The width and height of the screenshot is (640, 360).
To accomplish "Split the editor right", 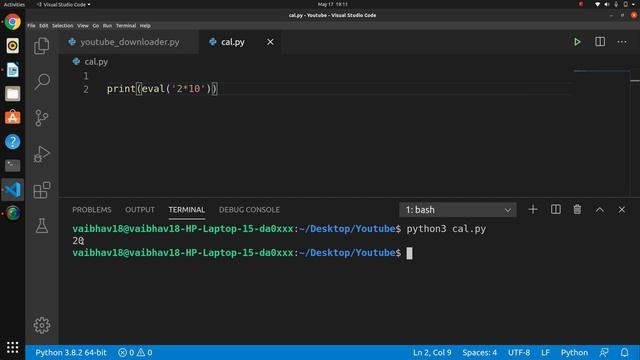I will click(600, 42).
